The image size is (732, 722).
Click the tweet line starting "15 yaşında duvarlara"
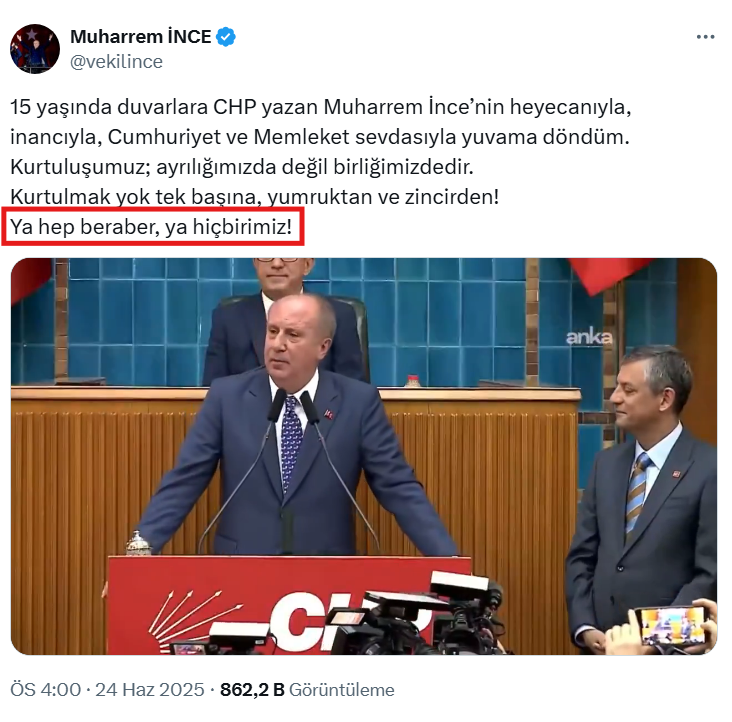coord(321,107)
